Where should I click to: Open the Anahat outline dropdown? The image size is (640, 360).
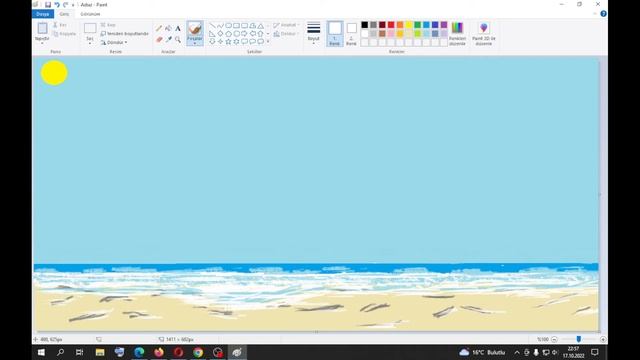click(x=286, y=25)
